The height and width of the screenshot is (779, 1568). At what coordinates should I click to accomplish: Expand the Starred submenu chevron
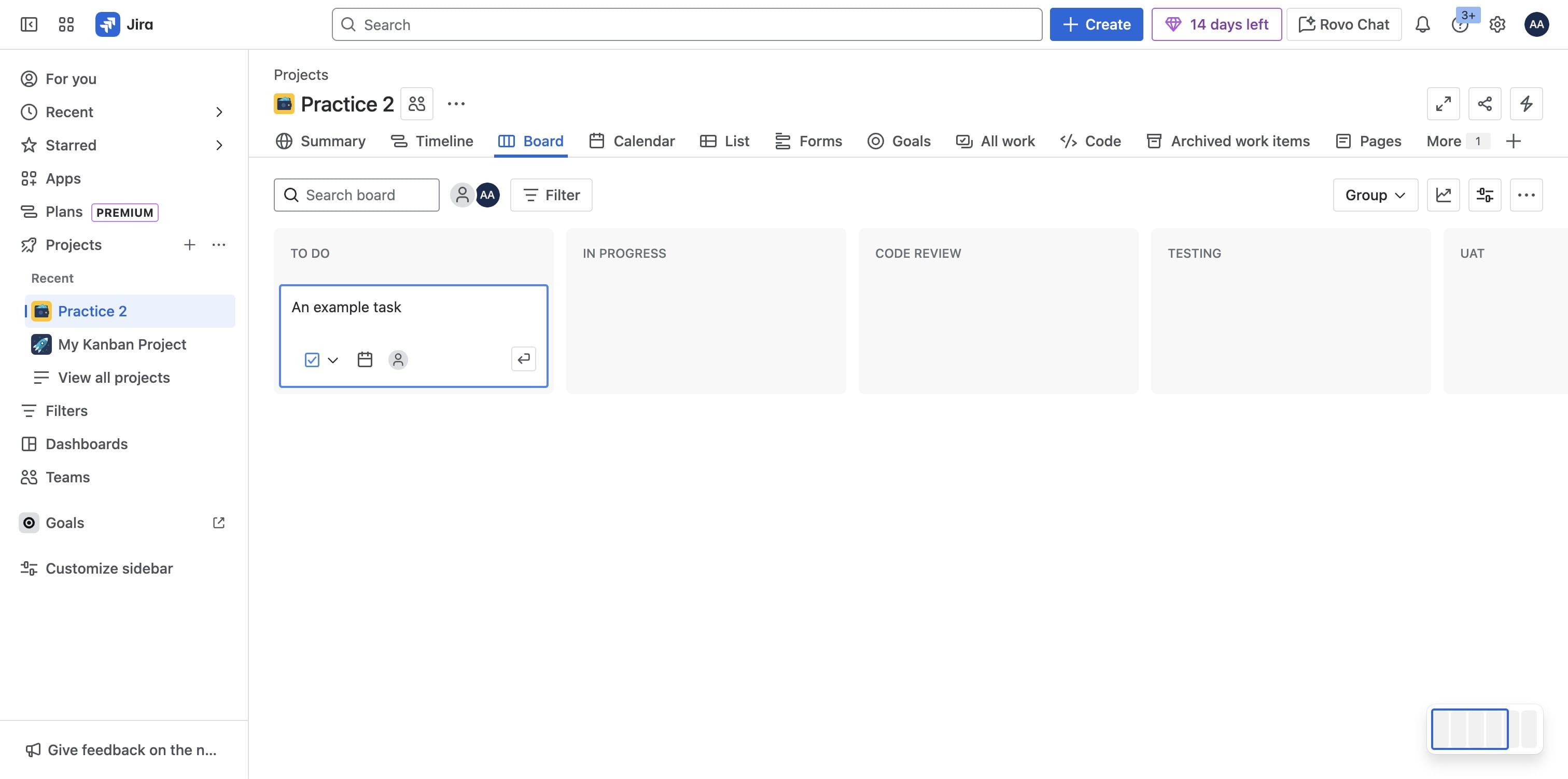(219, 145)
